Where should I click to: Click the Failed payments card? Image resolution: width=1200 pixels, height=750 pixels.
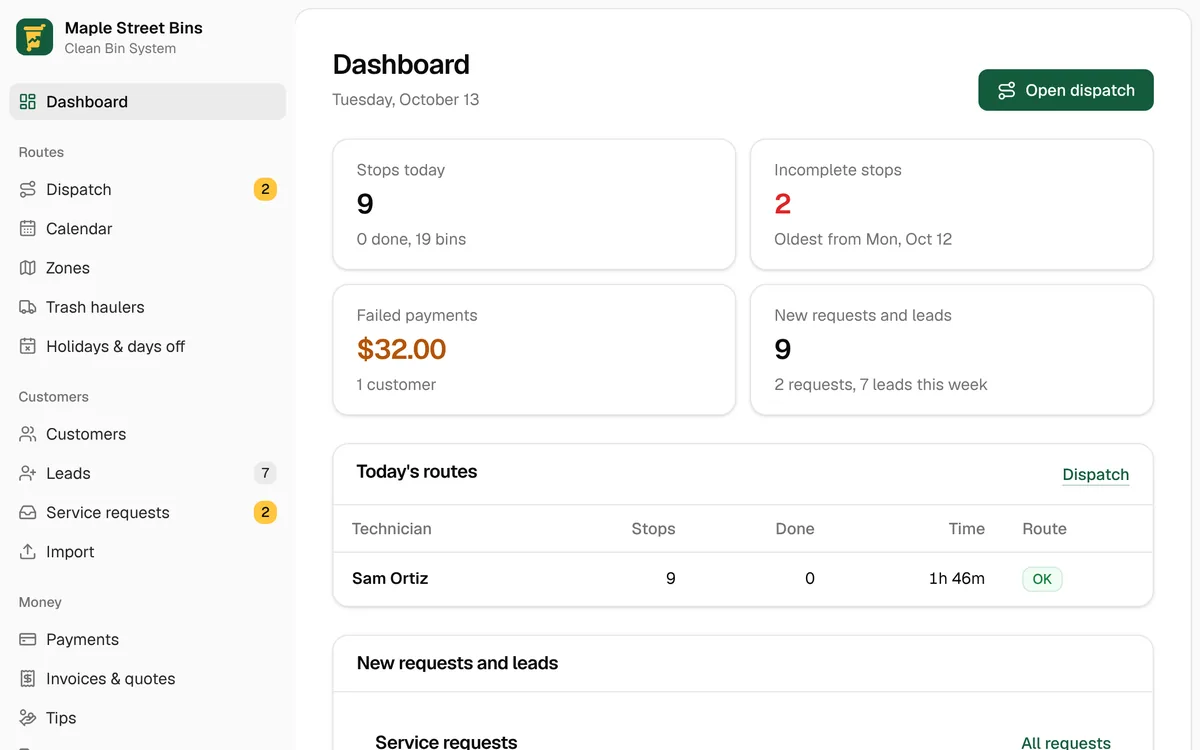click(534, 349)
